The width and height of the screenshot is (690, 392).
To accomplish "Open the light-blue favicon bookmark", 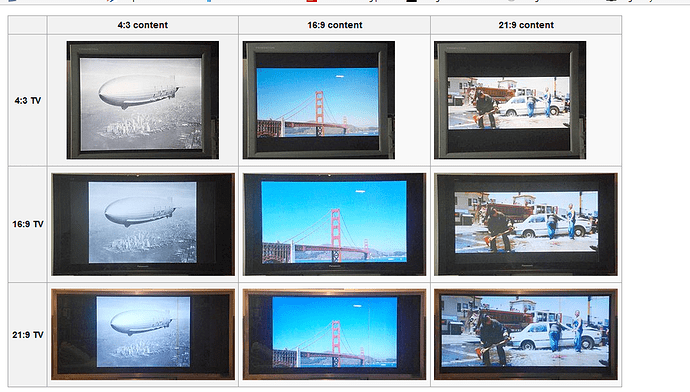I will tap(209, 1).
